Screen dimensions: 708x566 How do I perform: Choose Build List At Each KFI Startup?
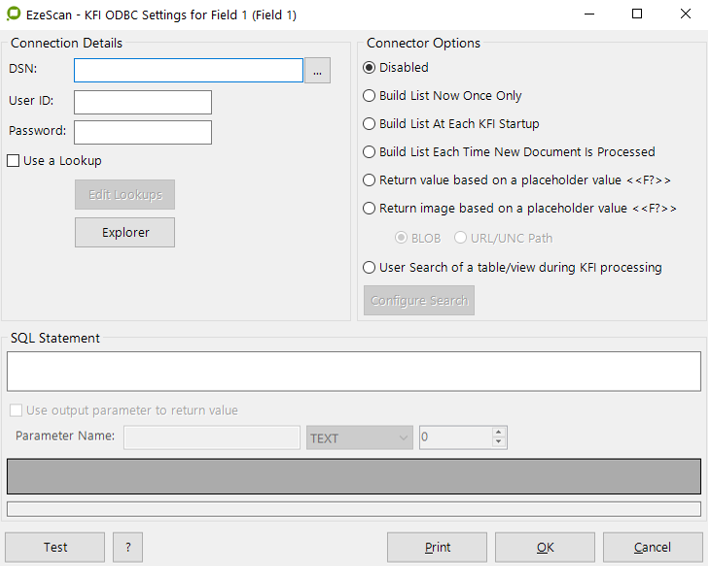(x=370, y=124)
